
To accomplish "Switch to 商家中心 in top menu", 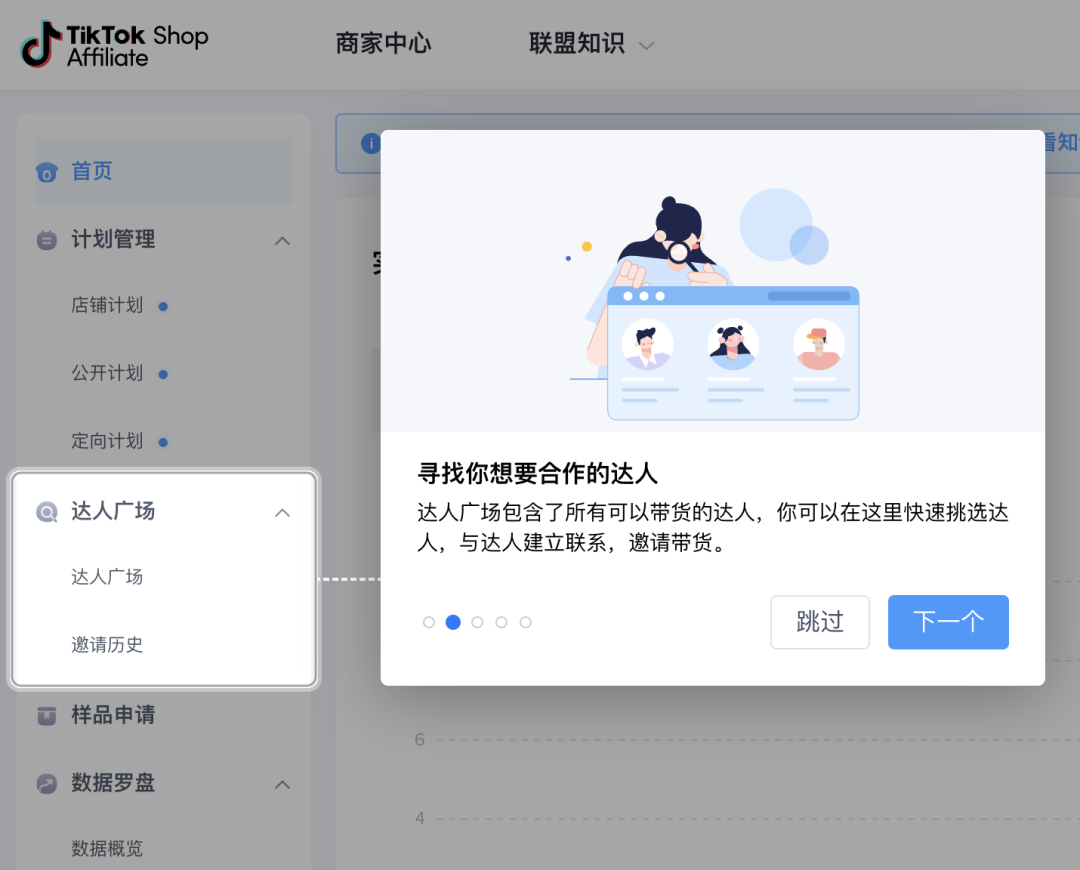I will point(383,44).
